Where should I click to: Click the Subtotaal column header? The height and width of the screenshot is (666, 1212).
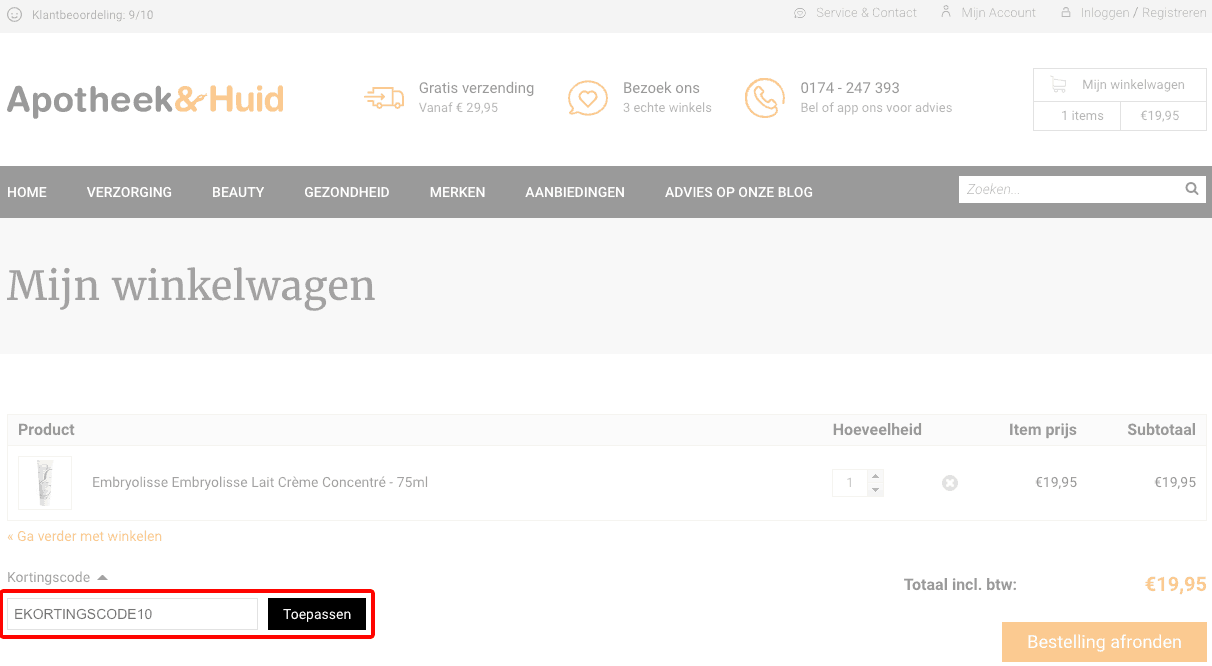[1161, 430]
